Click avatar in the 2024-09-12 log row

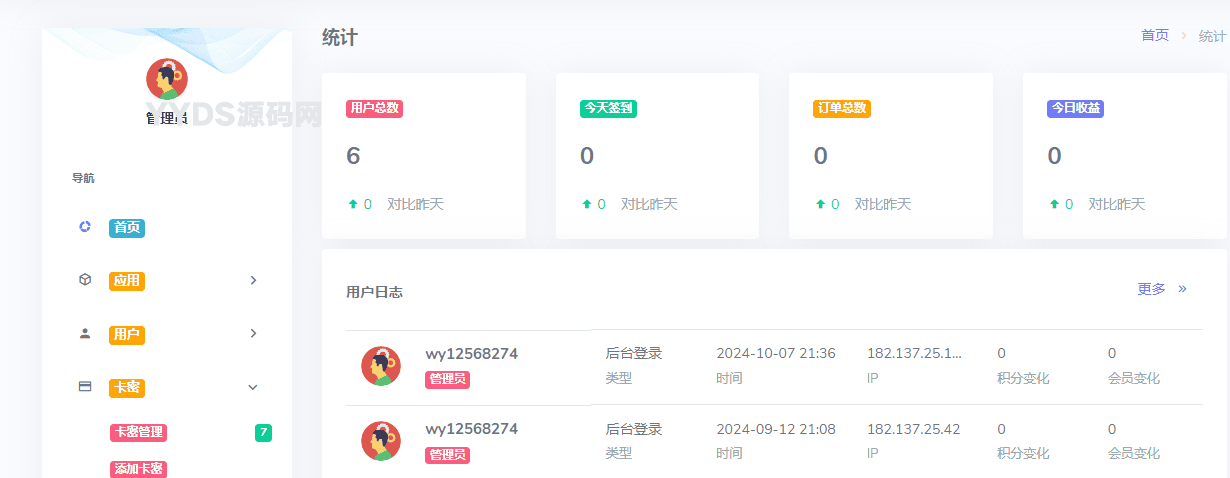pyautogui.click(x=381, y=441)
